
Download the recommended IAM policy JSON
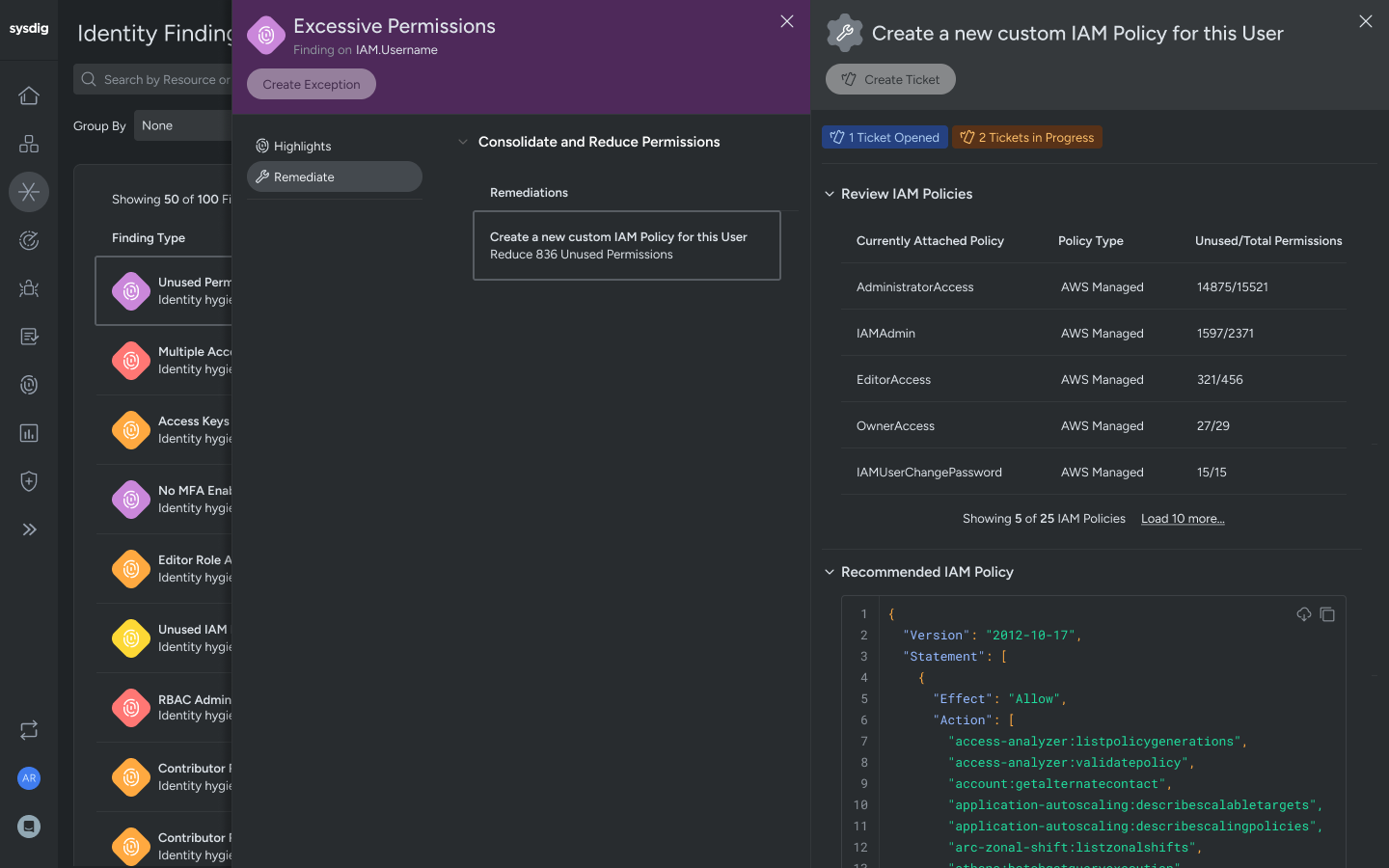point(1304,614)
